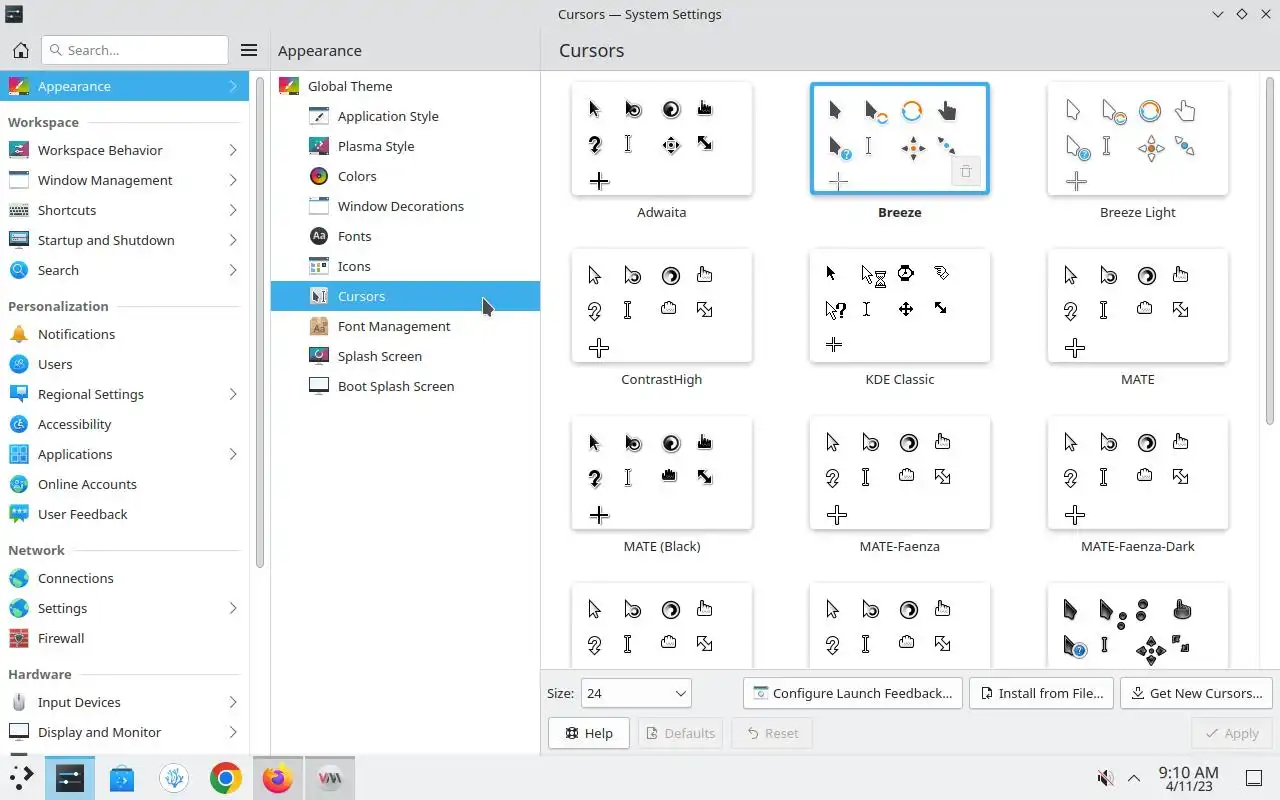Click the show desktop icon in tray

[1254, 778]
